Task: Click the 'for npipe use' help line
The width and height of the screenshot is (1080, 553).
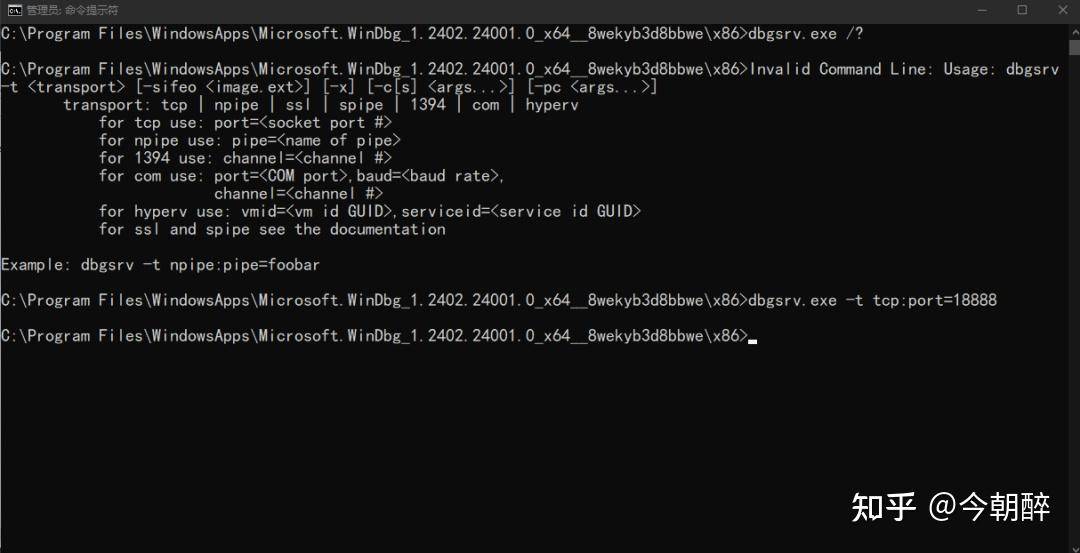Action: click(x=250, y=140)
